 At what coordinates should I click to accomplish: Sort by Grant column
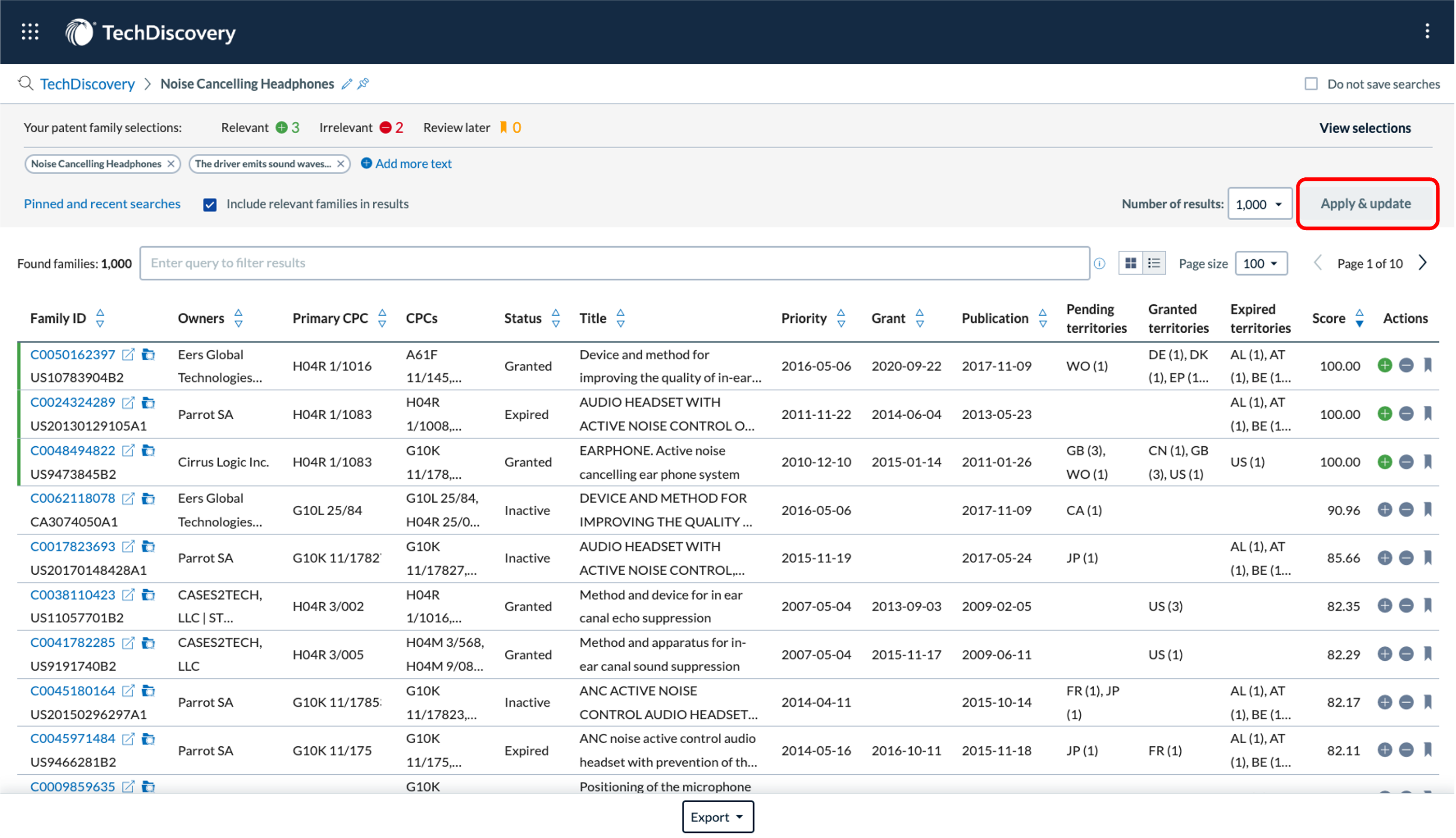pyautogui.click(x=920, y=318)
